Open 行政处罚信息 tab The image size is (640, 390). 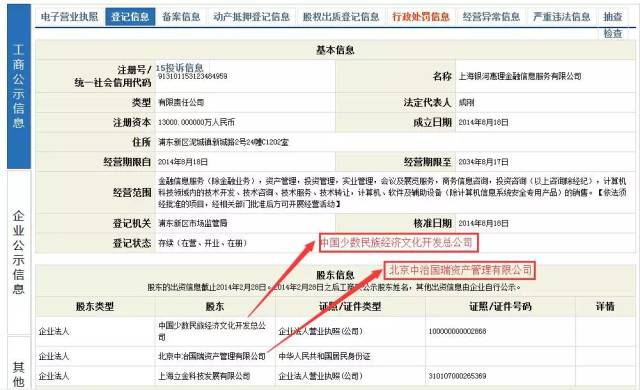tap(420, 17)
